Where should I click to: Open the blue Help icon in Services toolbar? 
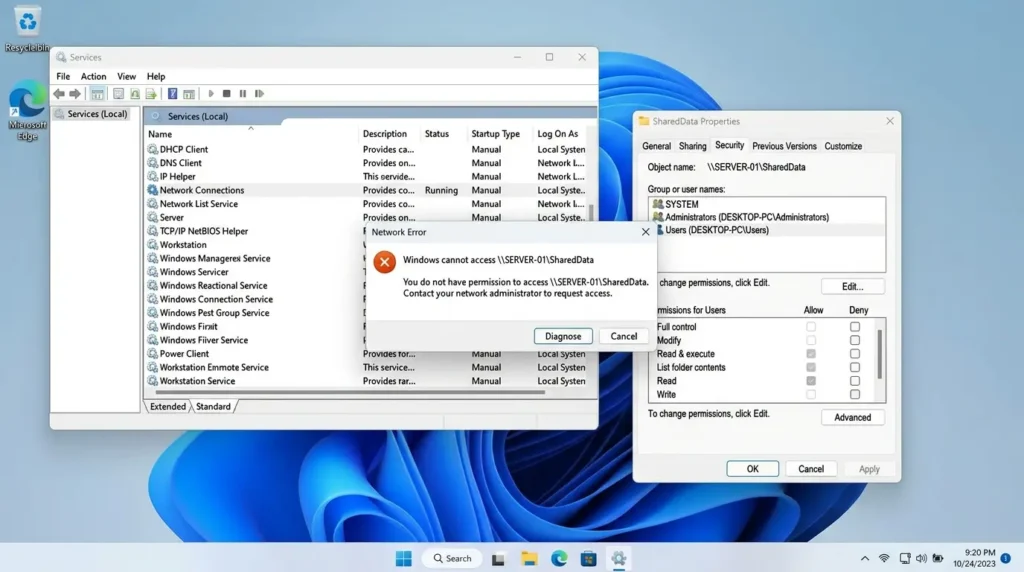click(x=172, y=94)
